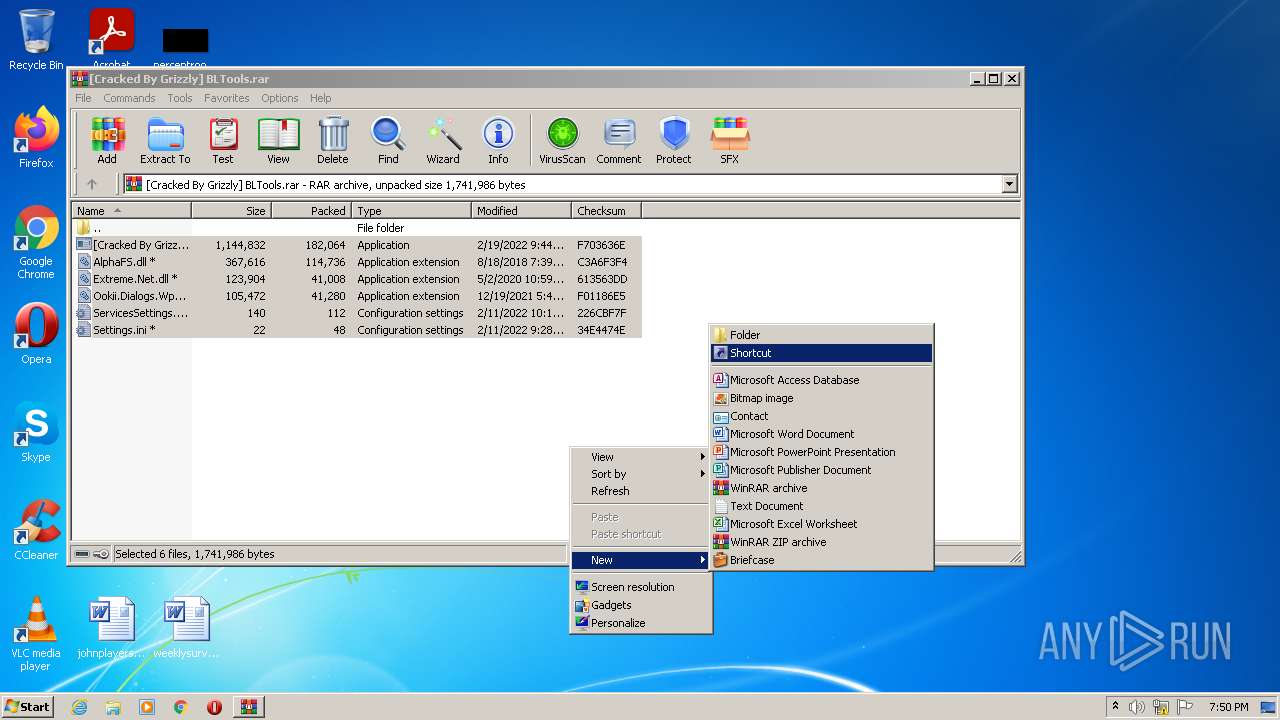Click WinRAR taskbar button
The width and height of the screenshot is (1280, 720).
(x=248, y=707)
